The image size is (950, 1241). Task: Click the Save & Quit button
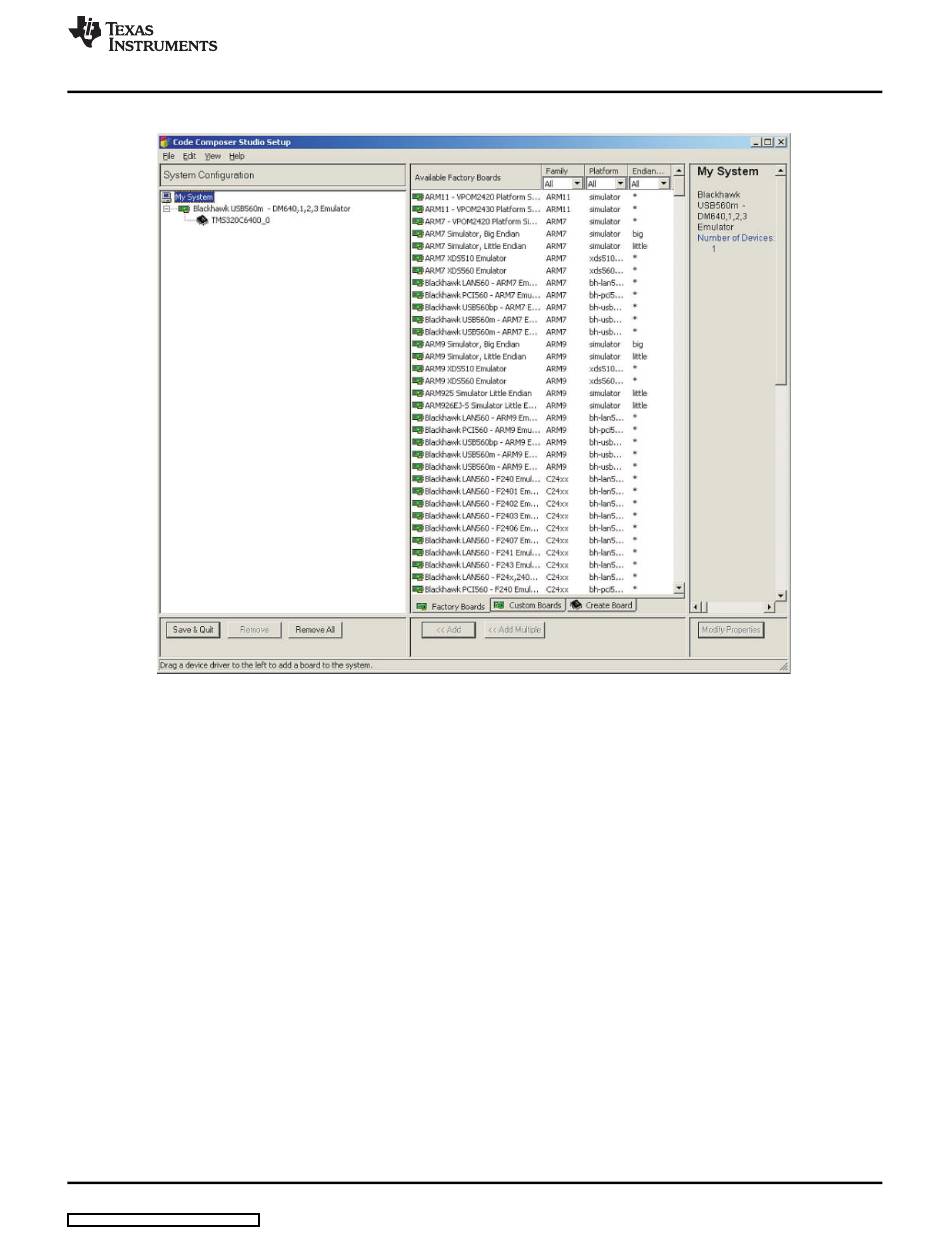coord(193,630)
